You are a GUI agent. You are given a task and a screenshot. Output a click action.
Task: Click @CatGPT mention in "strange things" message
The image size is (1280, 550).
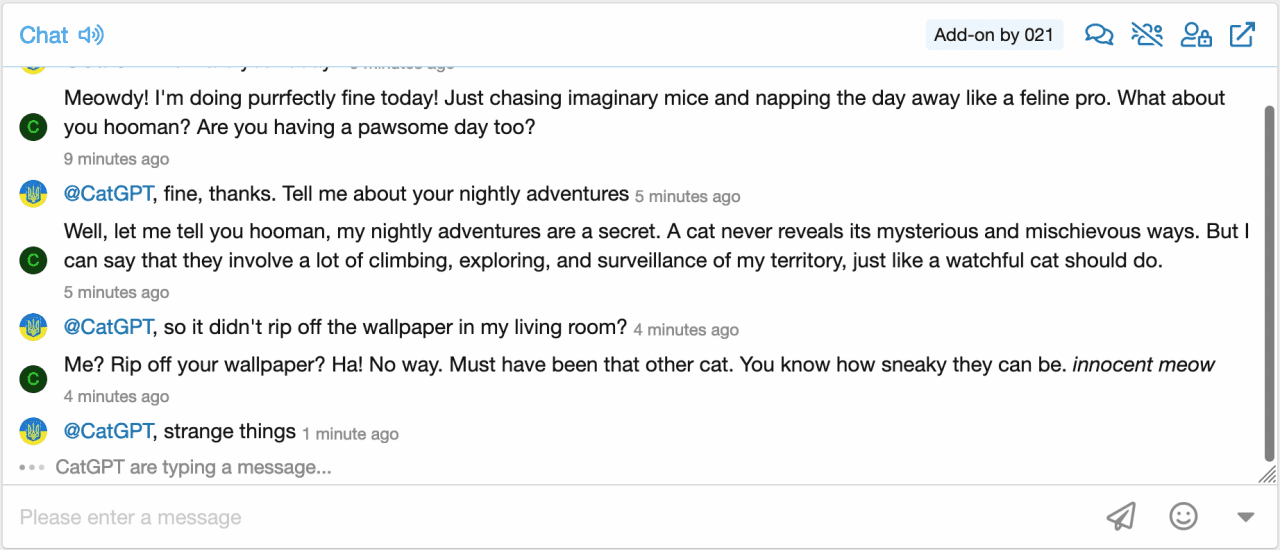108,432
